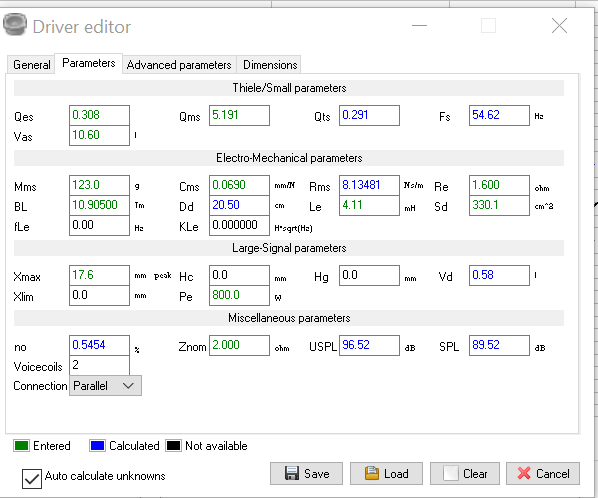This screenshot has height=498, width=598.
Task: Click the red X Cancel icon
Action: click(524, 473)
